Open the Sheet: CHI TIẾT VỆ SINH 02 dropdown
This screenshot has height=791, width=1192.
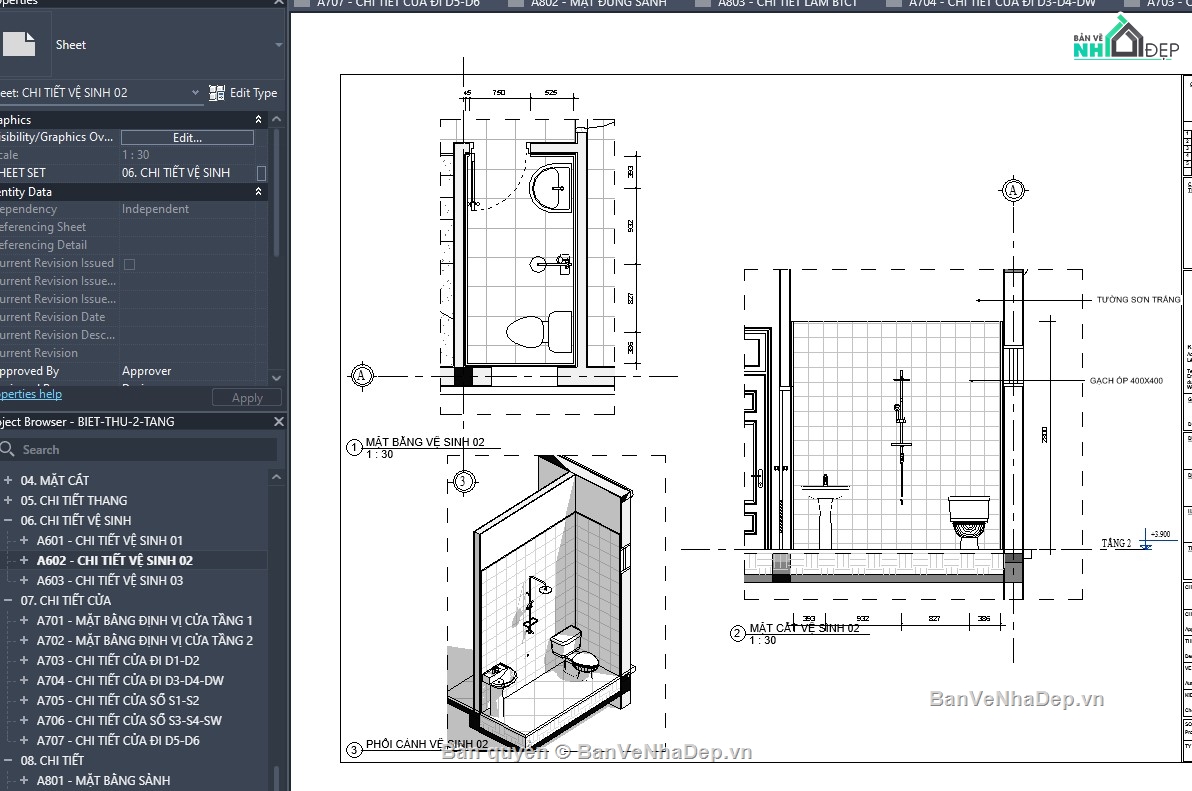click(195, 93)
